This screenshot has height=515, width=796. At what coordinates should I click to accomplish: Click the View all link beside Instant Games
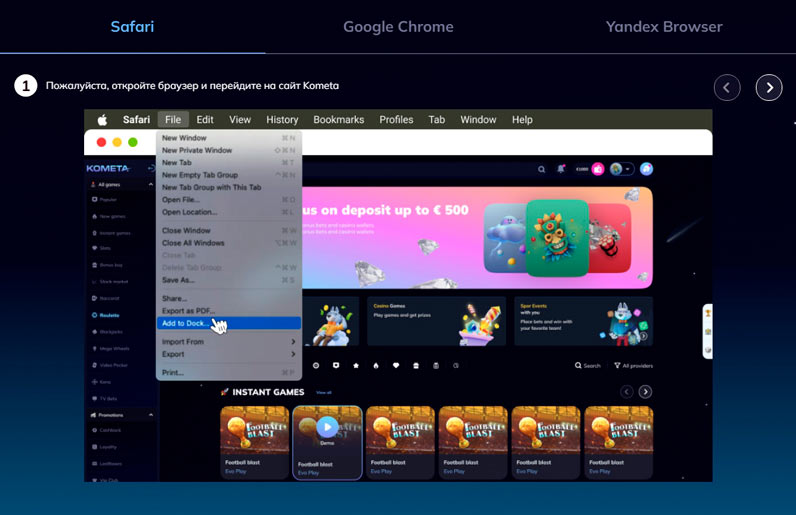point(324,393)
